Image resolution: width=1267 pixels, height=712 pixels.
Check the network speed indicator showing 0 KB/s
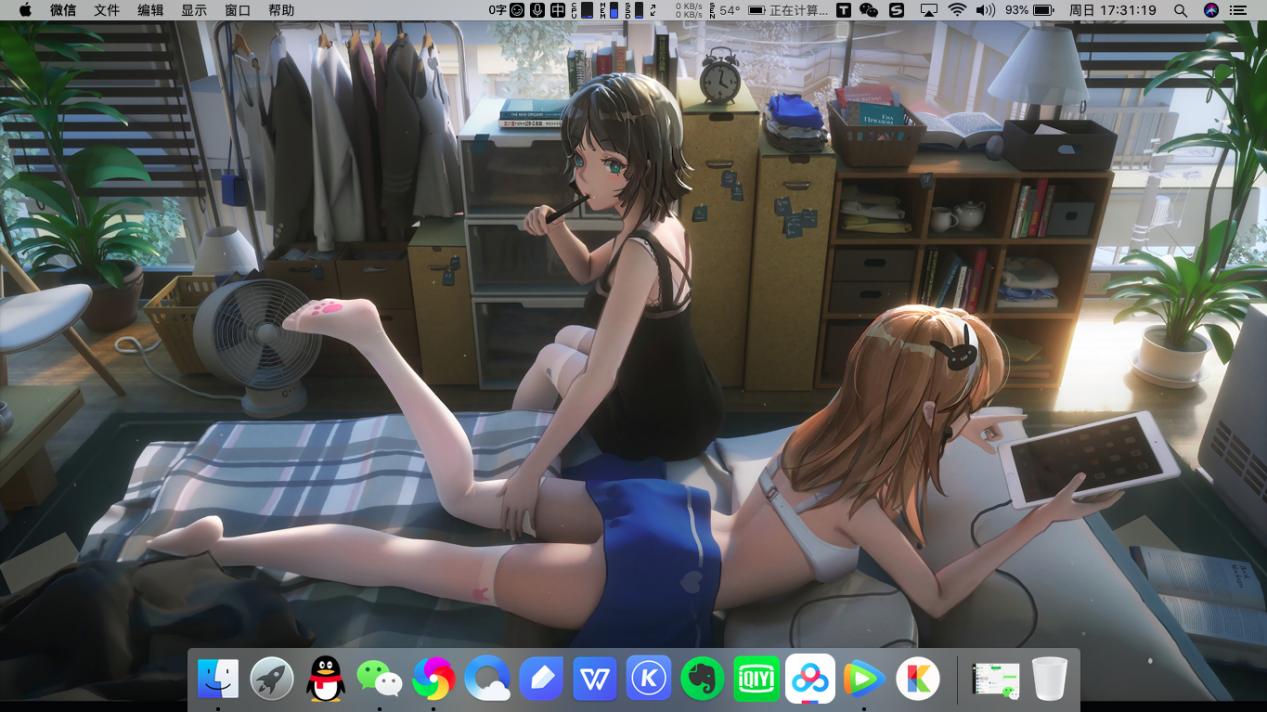pos(690,10)
